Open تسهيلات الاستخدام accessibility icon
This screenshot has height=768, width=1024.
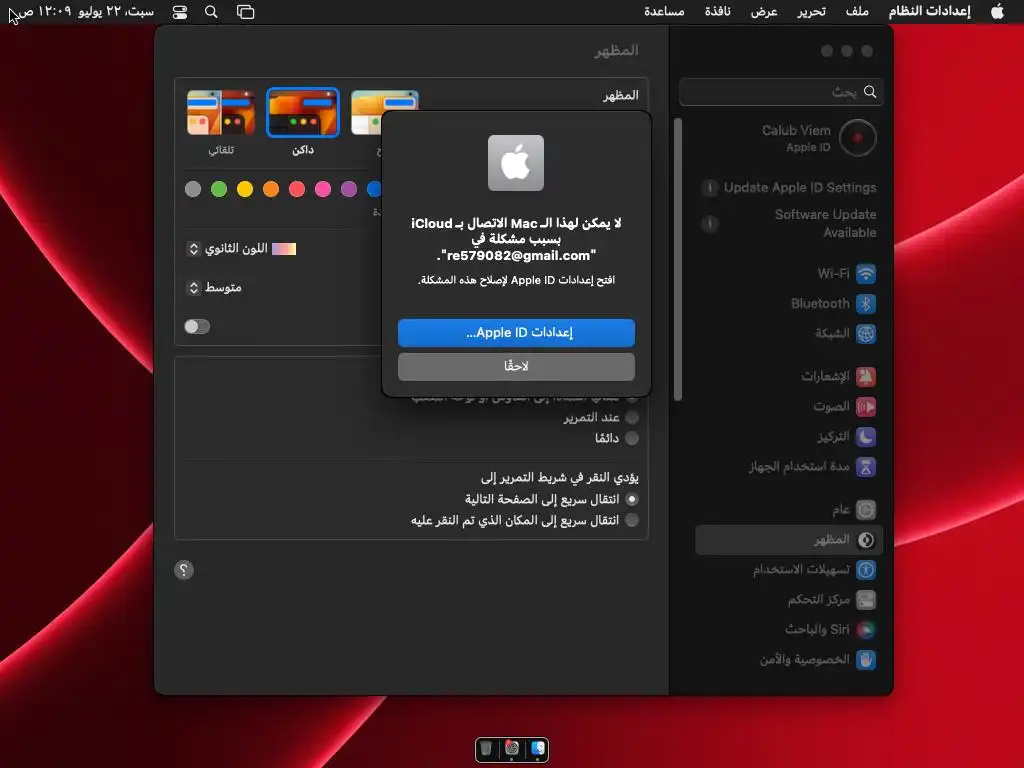865,569
